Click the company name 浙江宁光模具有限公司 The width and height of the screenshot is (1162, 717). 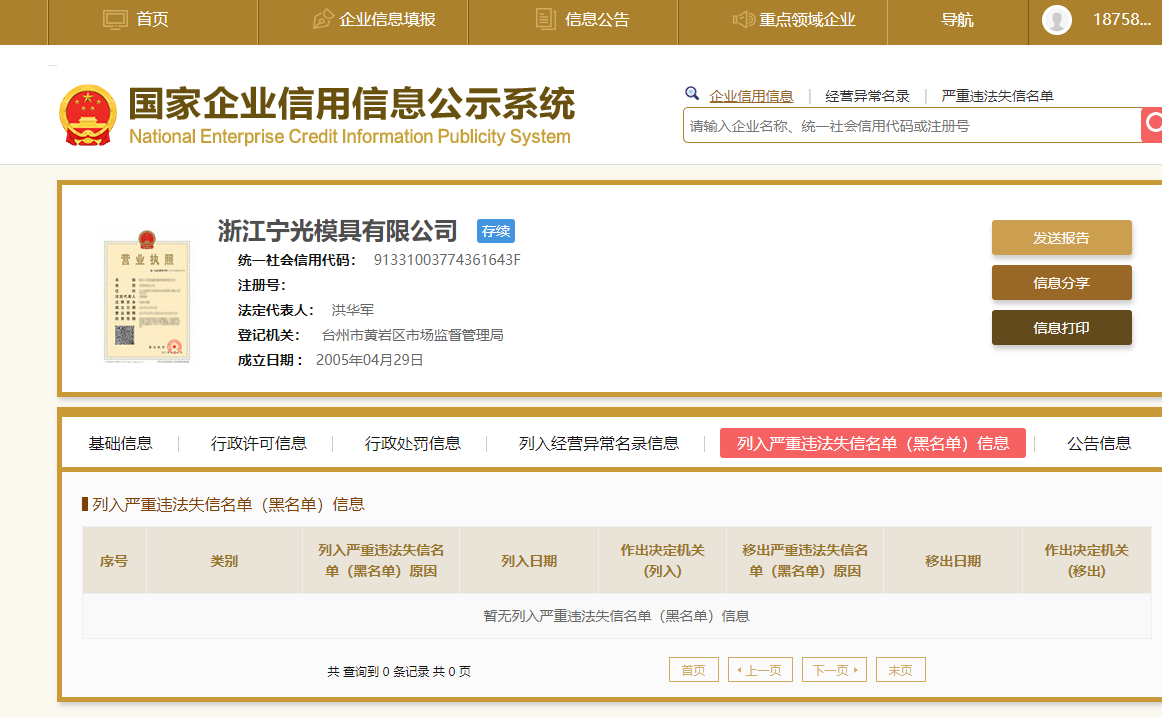tap(338, 231)
